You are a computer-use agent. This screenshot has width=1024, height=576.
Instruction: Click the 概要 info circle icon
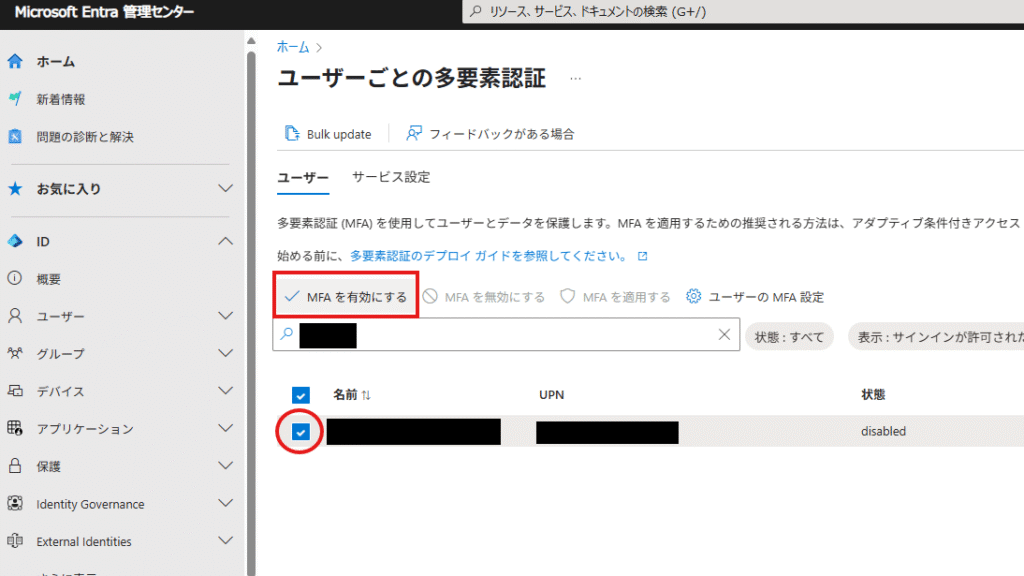(15, 278)
